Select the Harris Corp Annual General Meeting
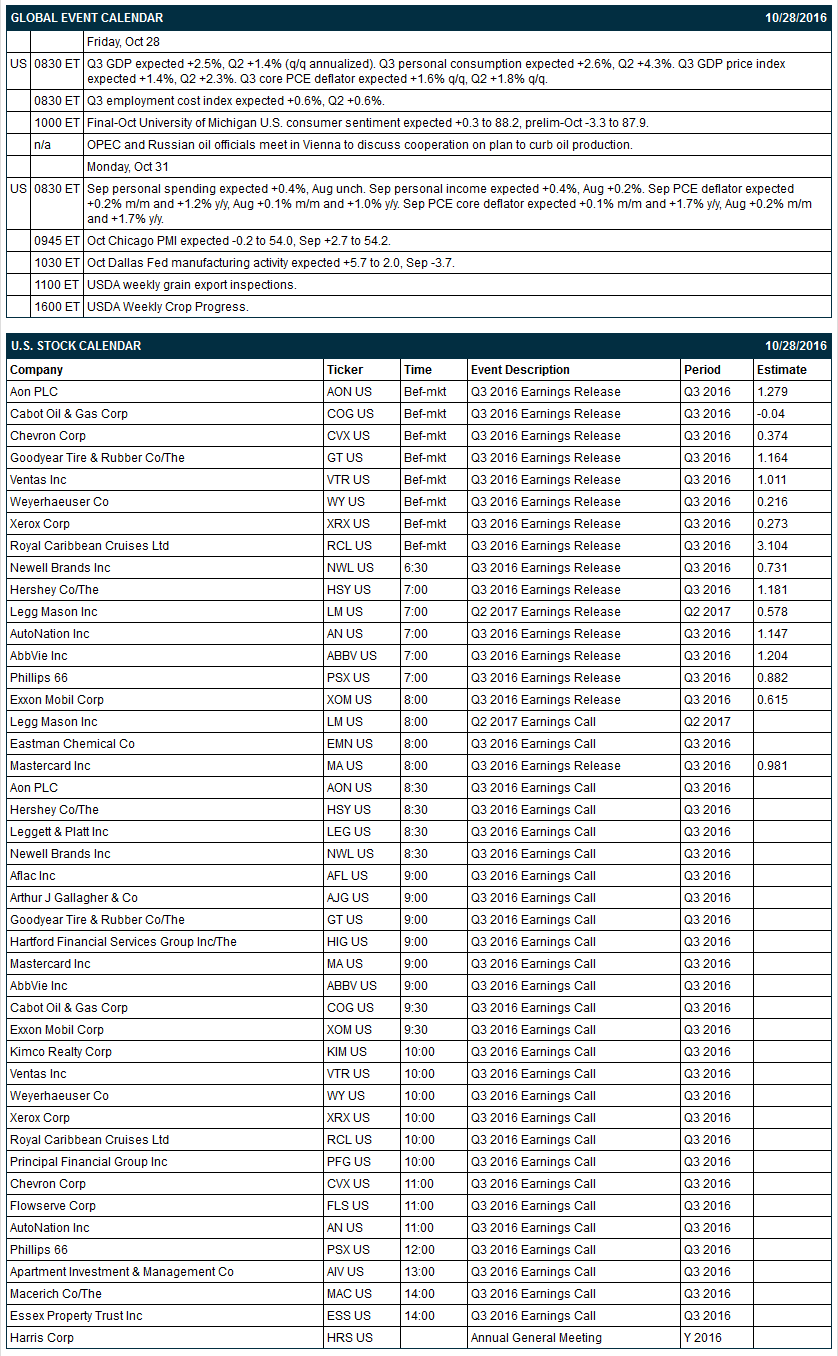Image resolution: width=838 pixels, height=1356 pixels. tap(536, 1338)
